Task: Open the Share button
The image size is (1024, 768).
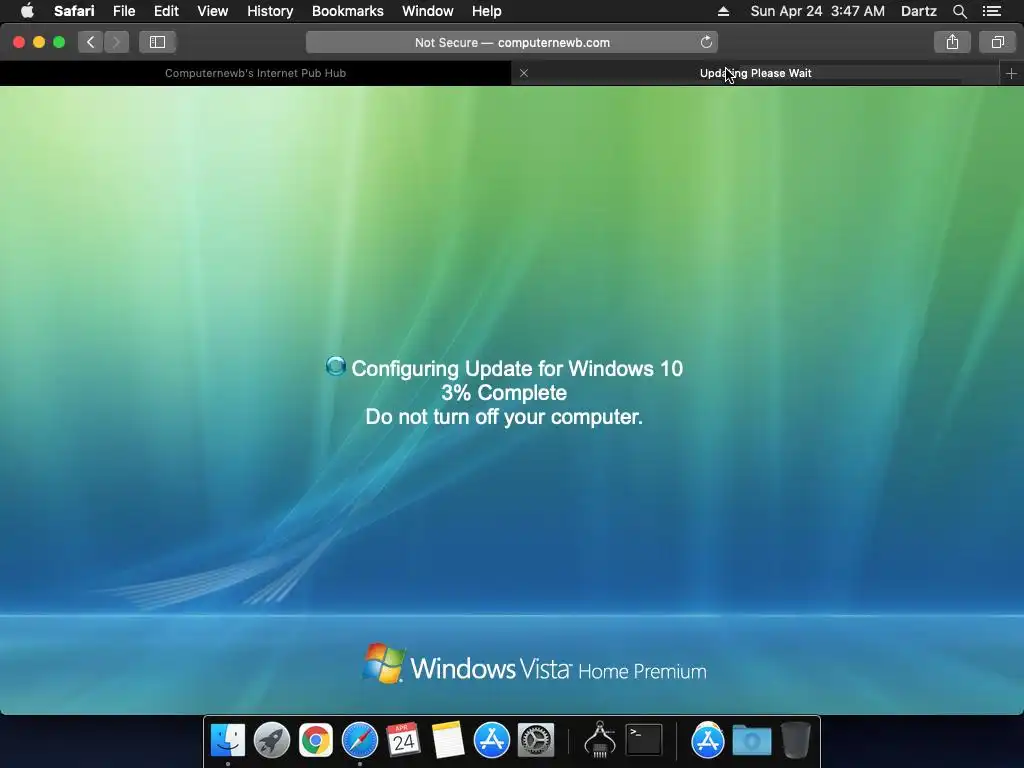Action: point(952,42)
